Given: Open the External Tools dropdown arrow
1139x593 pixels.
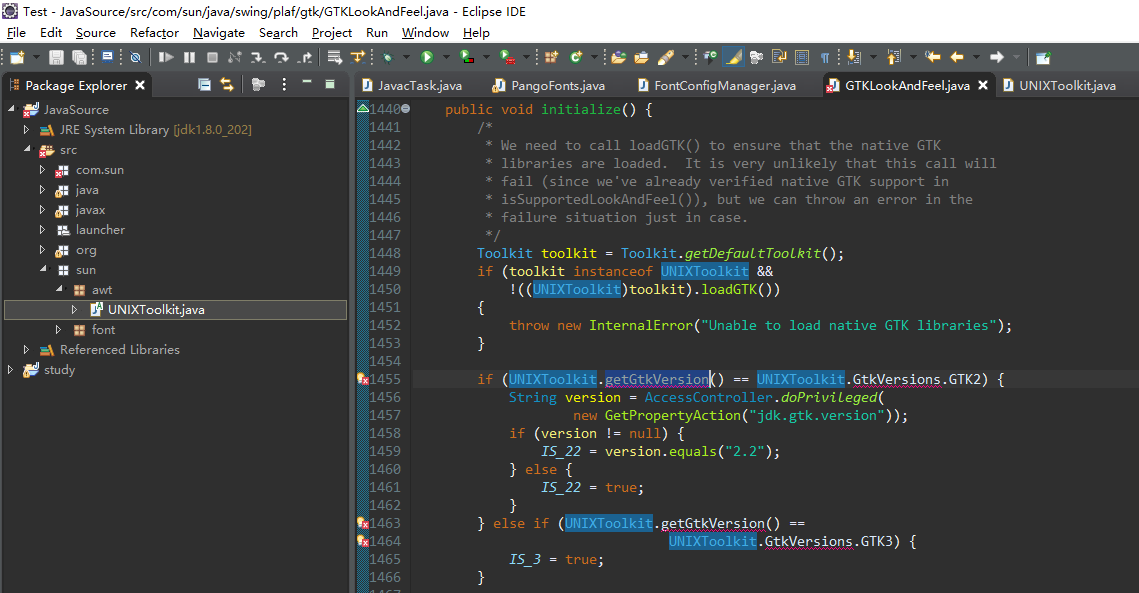Looking at the screenshot, I should 527,57.
